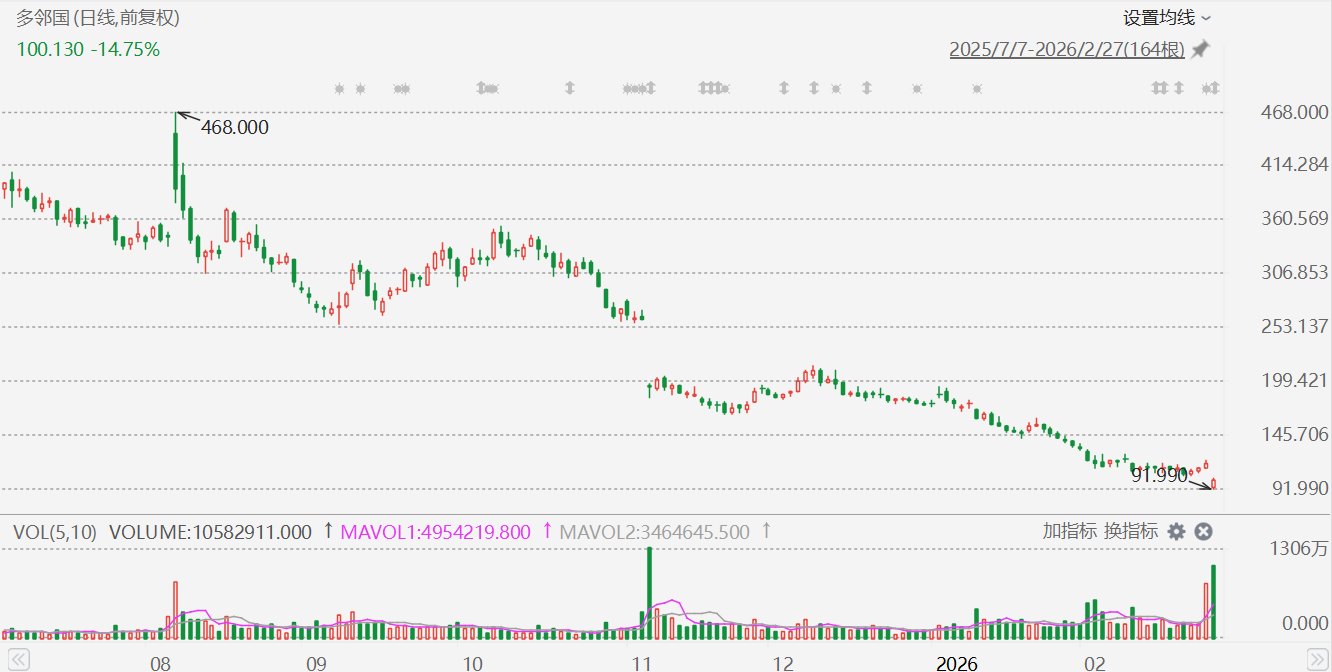Click 加指标 to add indicator

tap(1070, 532)
